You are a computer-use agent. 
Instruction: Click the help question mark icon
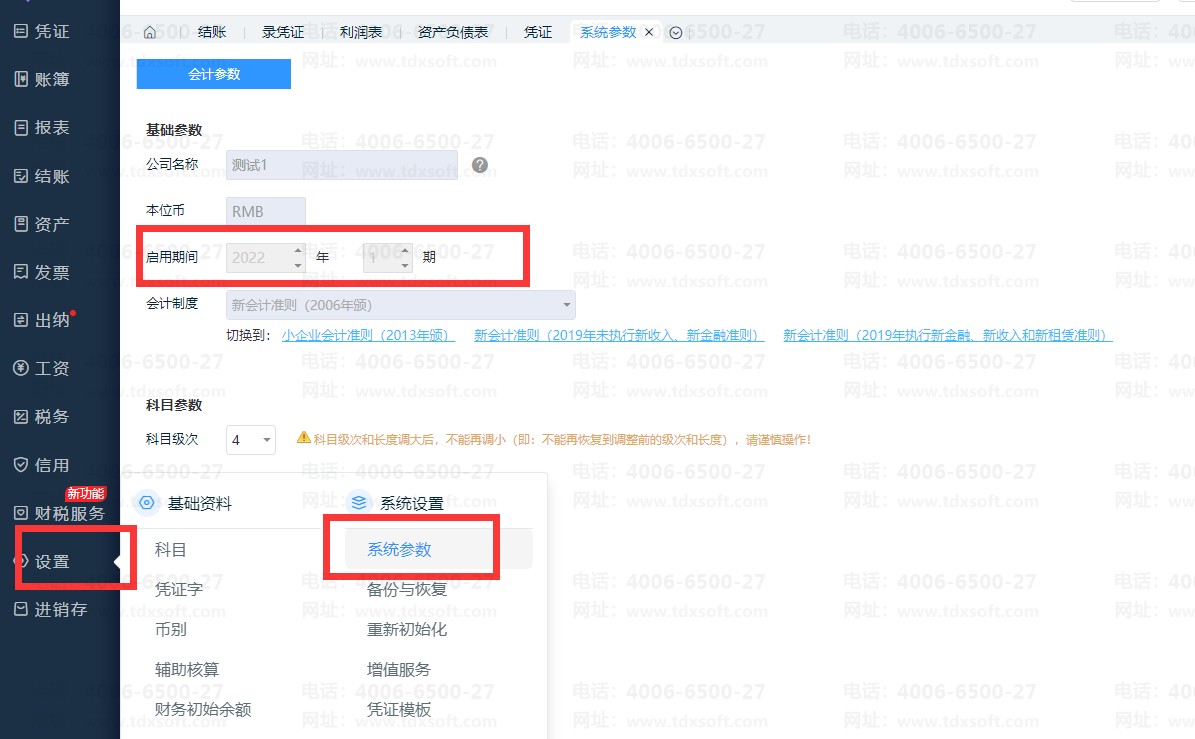(479, 165)
